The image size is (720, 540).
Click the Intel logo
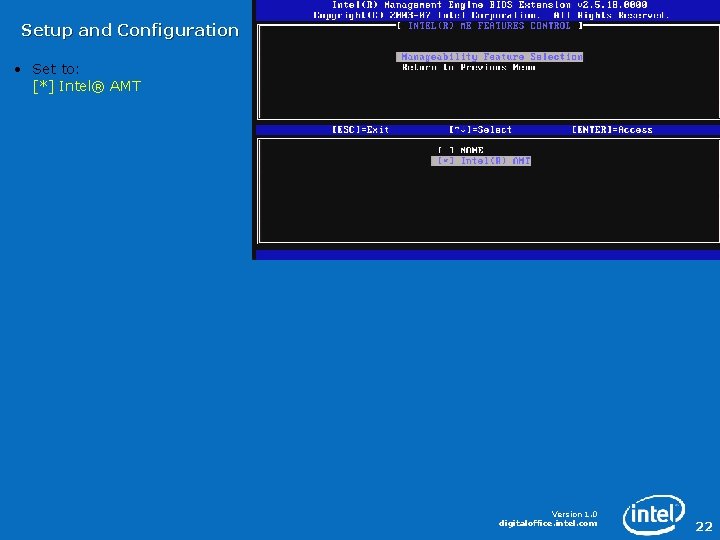pos(654,514)
